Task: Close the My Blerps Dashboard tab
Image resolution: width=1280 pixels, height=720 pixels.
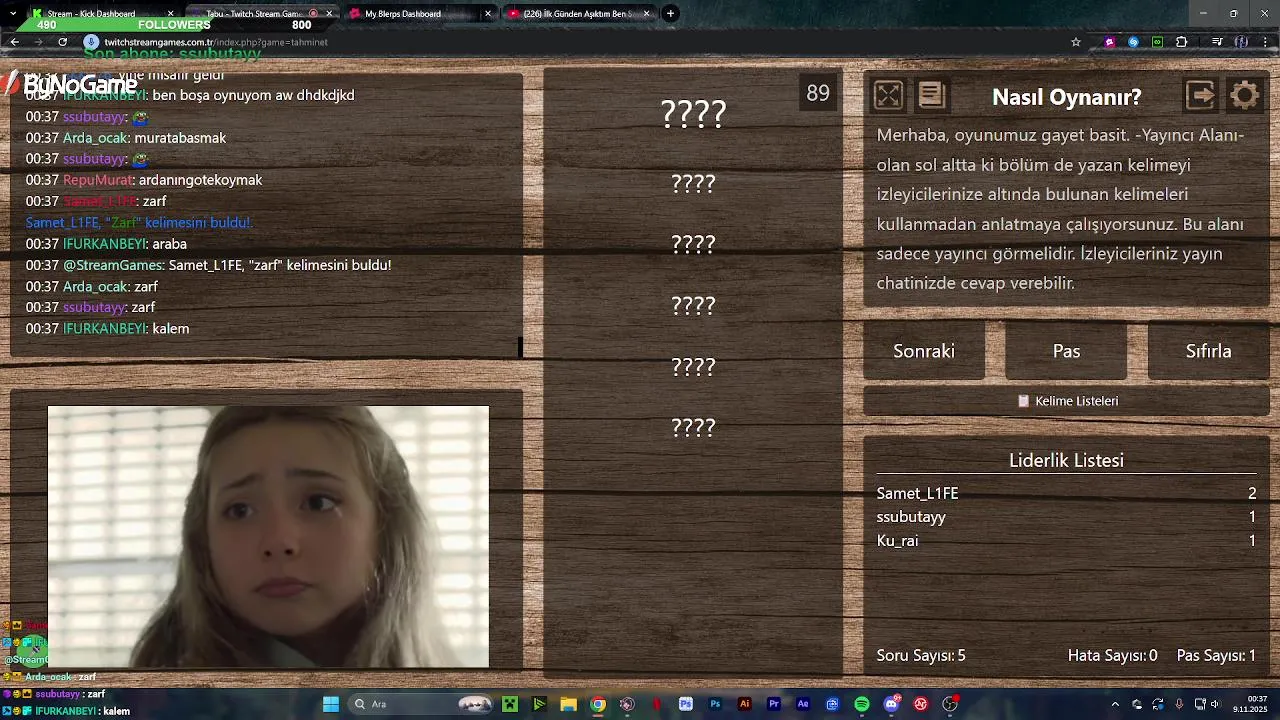Action: pos(488,13)
